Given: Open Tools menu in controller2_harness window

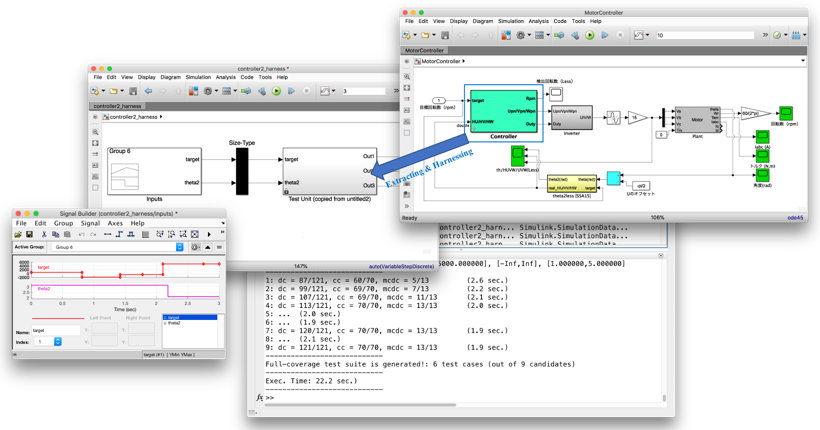Looking at the screenshot, I should click(x=265, y=77).
